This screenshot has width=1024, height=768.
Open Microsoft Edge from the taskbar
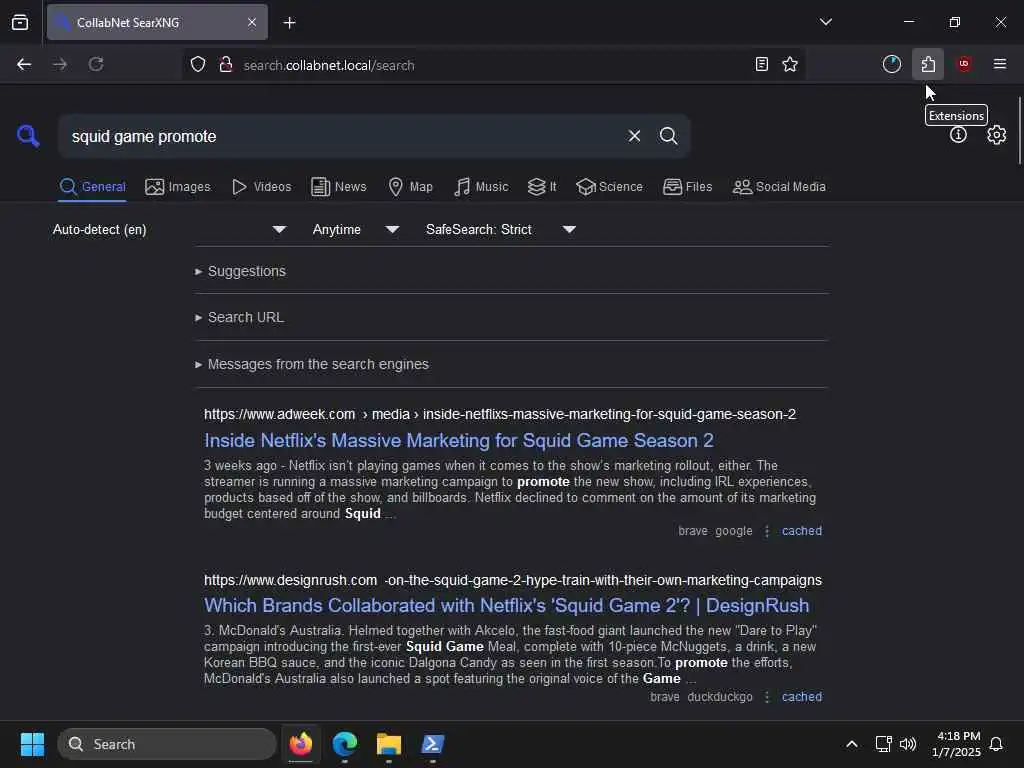(345, 744)
